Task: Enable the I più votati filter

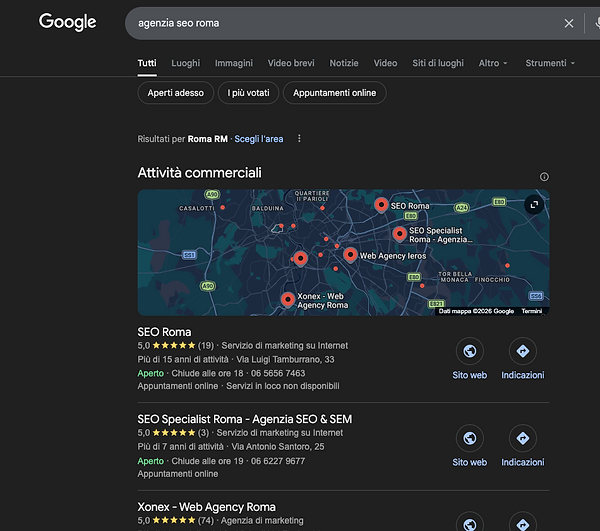Action: point(249,93)
